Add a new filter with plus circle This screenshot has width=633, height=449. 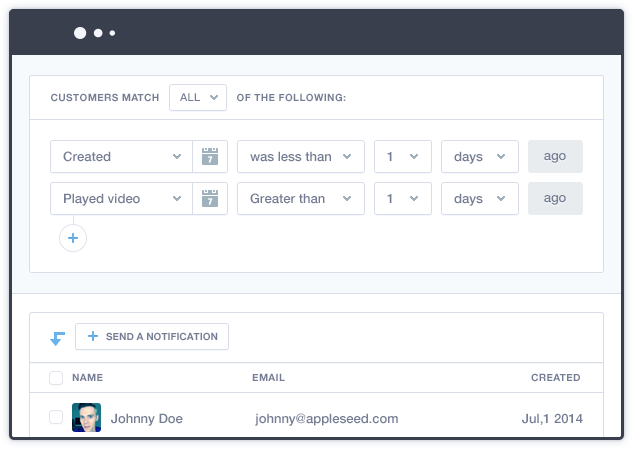pyautogui.click(x=73, y=238)
